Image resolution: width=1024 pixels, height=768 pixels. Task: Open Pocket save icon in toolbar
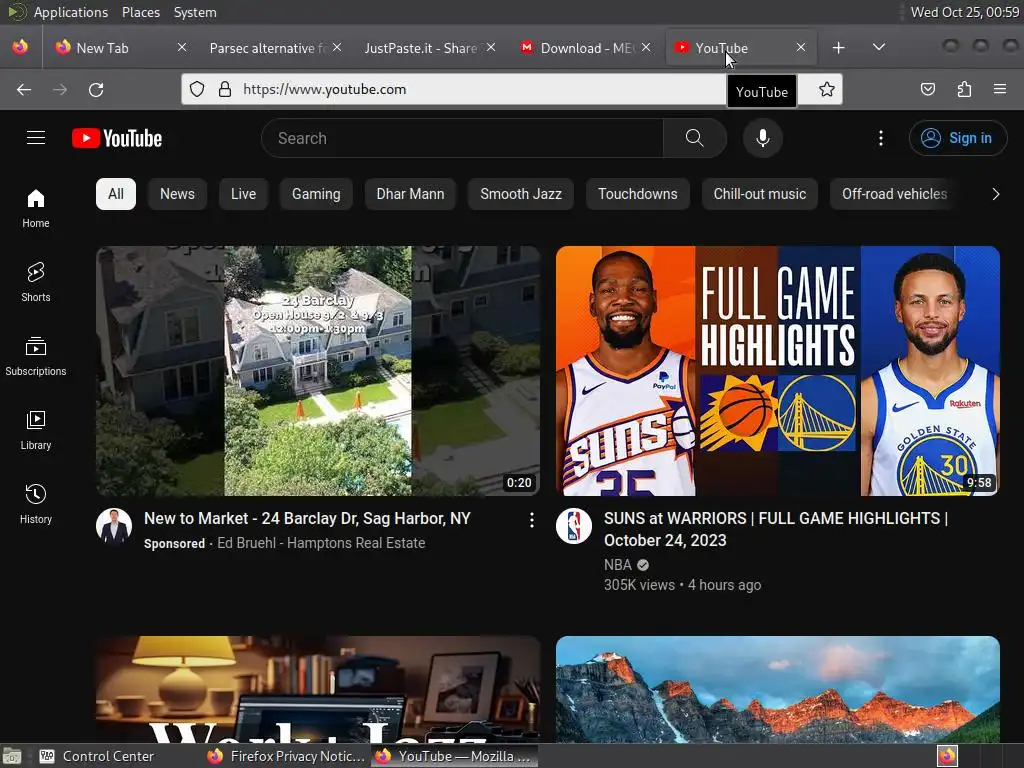[927, 89]
